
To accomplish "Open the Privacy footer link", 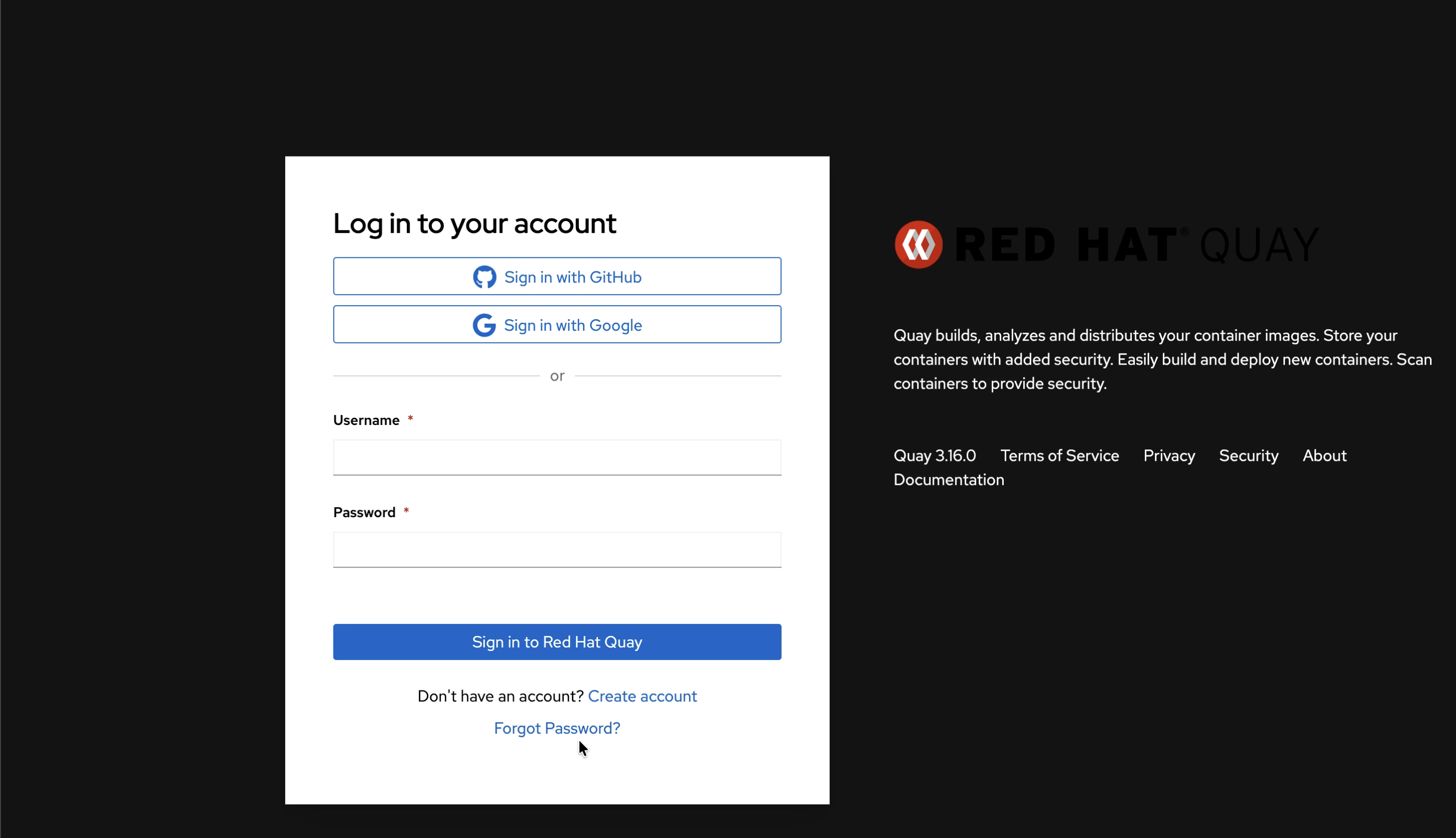I will [1168, 455].
